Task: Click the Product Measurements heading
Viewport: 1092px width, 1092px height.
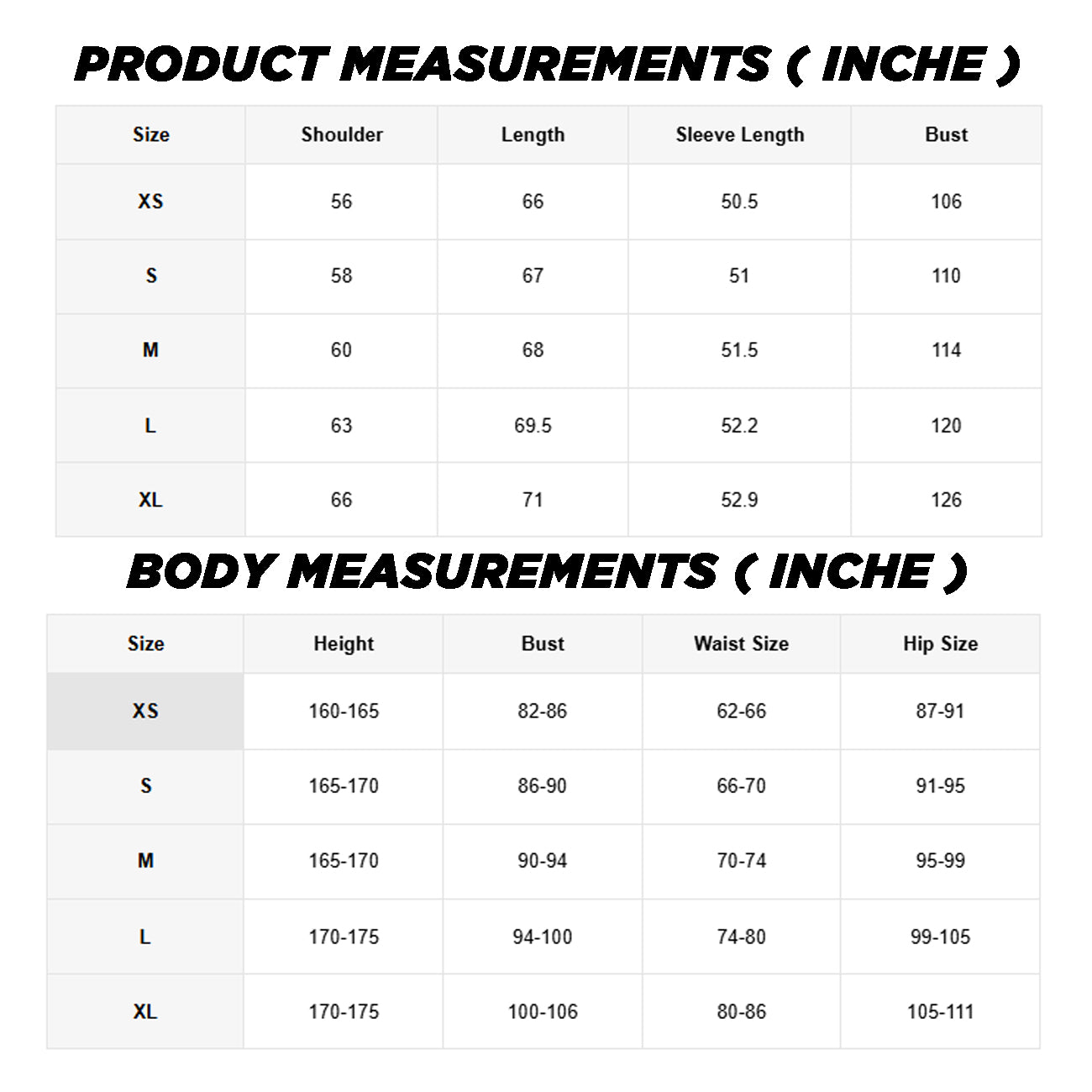Action: pyautogui.click(x=547, y=65)
